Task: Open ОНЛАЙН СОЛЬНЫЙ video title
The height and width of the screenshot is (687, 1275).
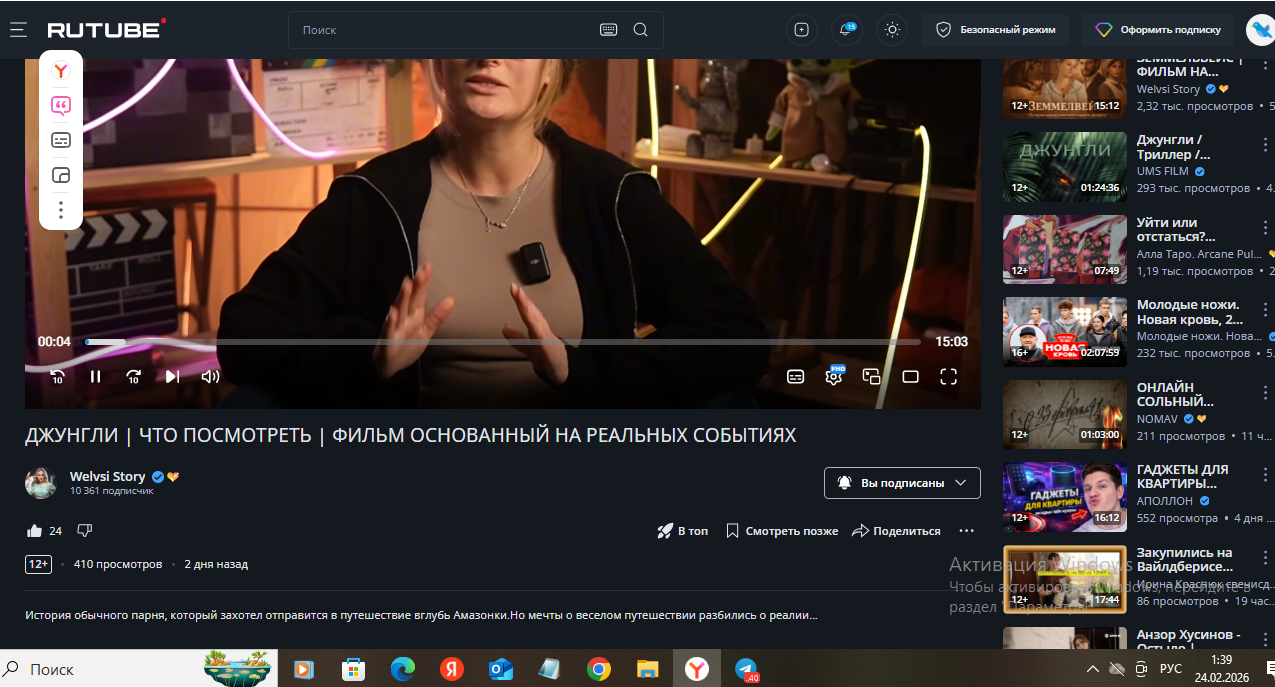Action: 1175,394
